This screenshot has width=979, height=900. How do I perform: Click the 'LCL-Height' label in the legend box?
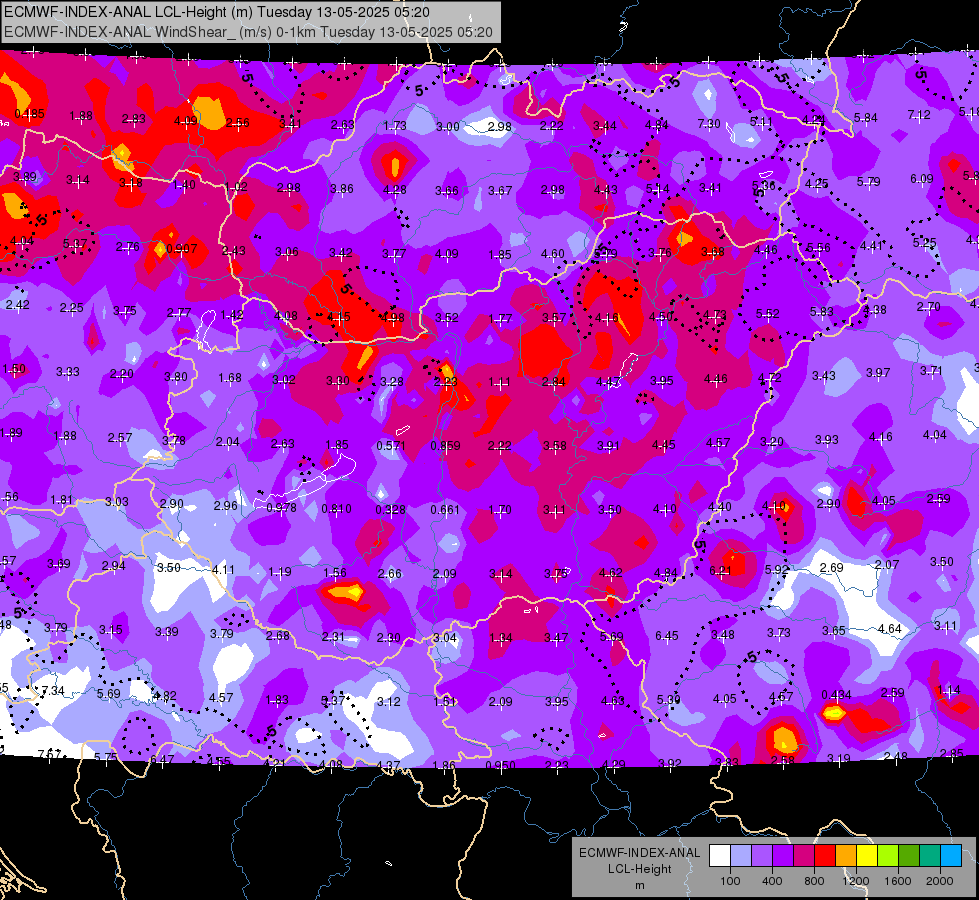(639, 869)
